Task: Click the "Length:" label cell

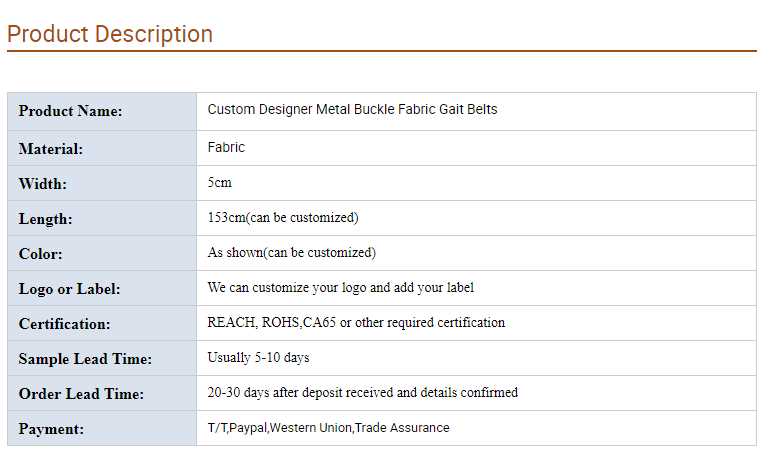Action: point(46,219)
